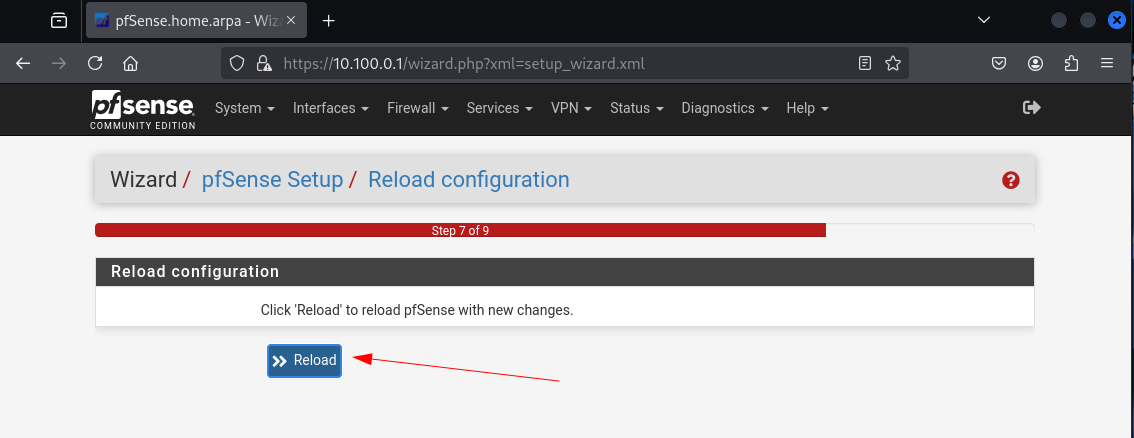Click the pfSense logout icon
1134x438 pixels.
(x=1031, y=108)
